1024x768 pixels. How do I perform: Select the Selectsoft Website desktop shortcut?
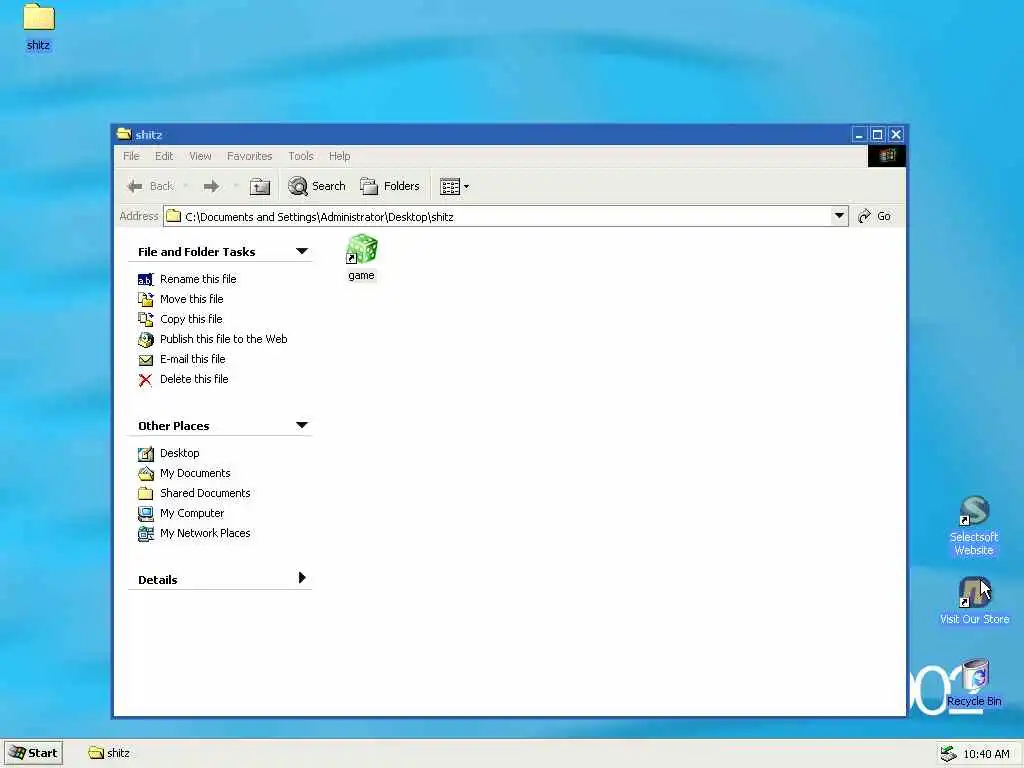pyautogui.click(x=974, y=526)
